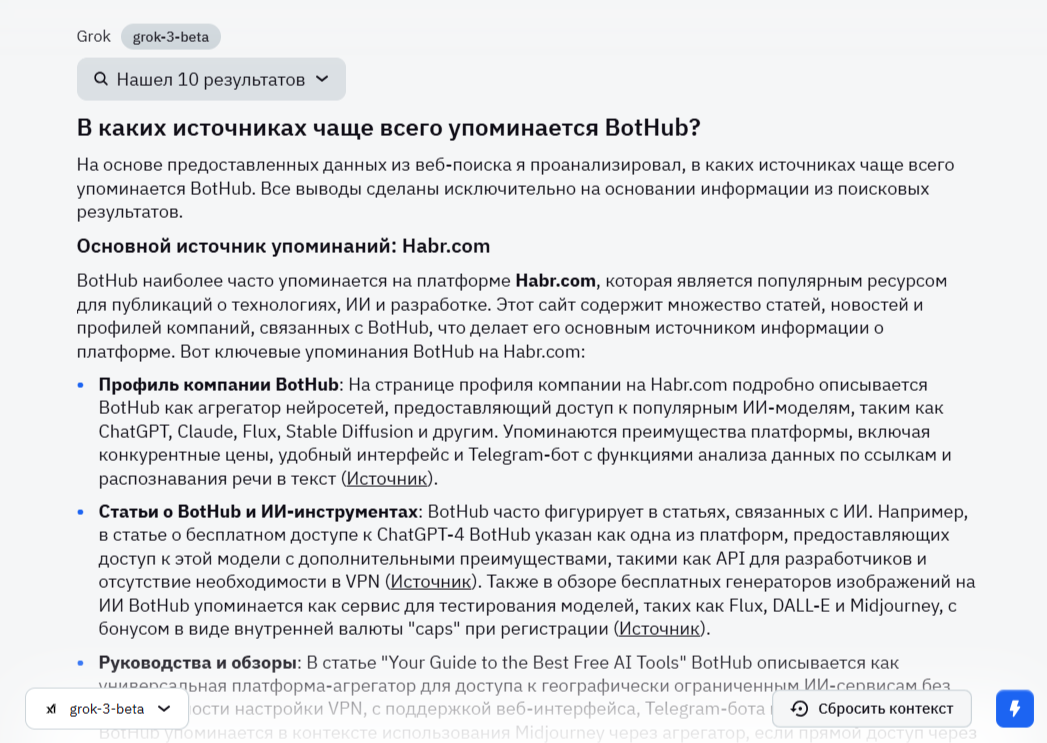Click the grok-3-beta badge next to Grok
Screen dimensions: 1047x743
171,37
